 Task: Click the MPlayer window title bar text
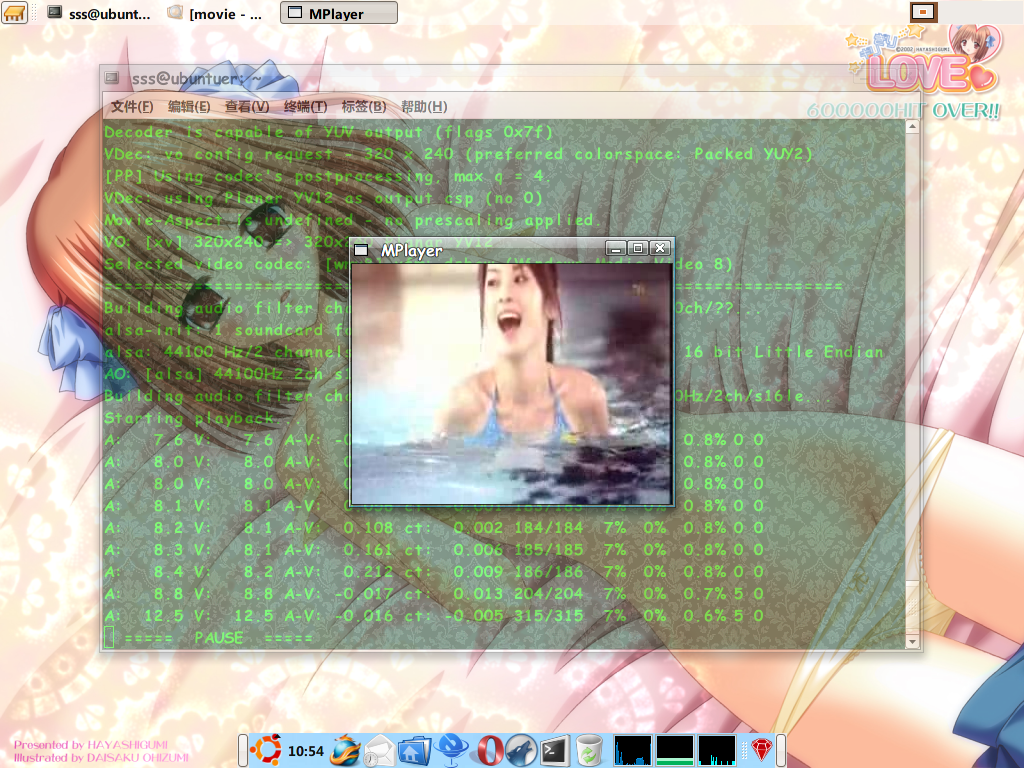click(x=411, y=250)
